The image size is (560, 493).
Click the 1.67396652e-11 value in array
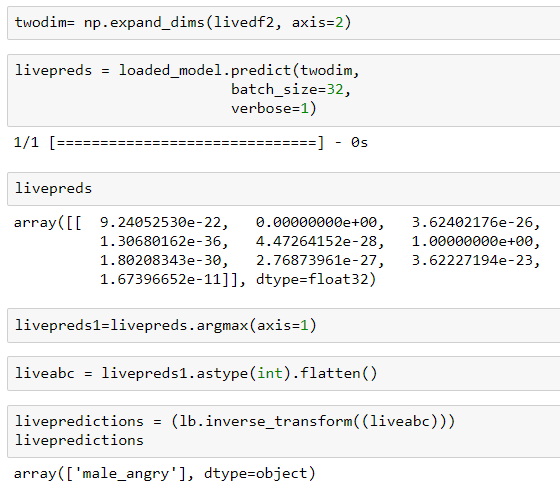pos(160,279)
